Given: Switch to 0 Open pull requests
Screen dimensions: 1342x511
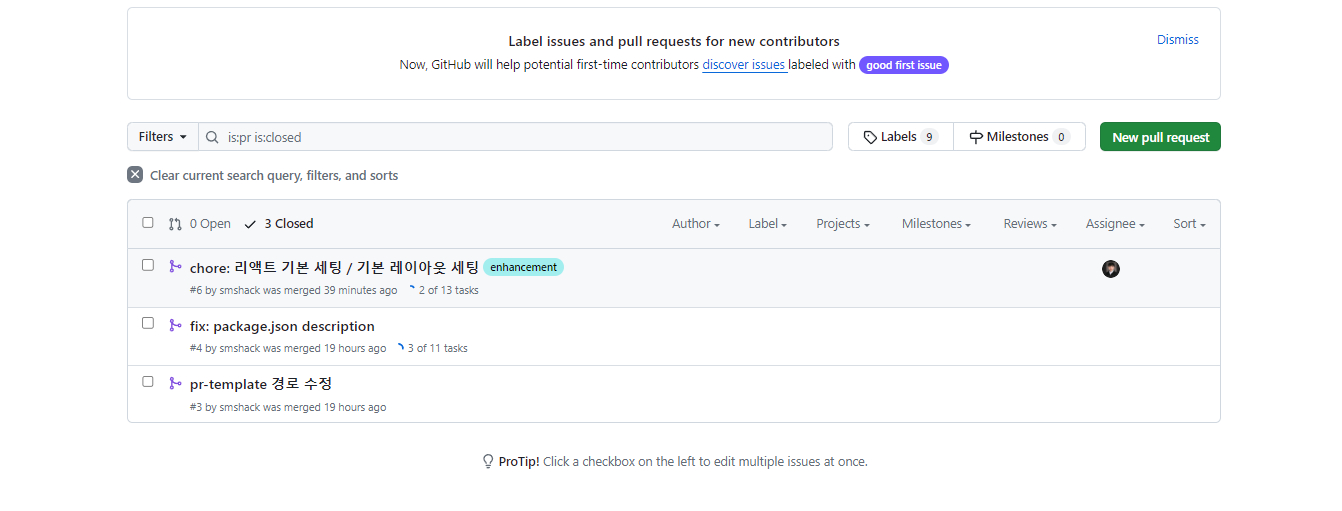Looking at the screenshot, I should click(x=200, y=224).
